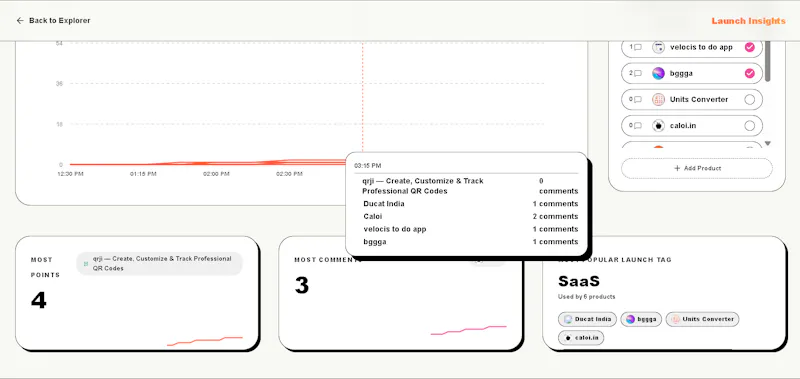
Task: Uncheck the bggga product
Action: pyautogui.click(x=749, y=73)
